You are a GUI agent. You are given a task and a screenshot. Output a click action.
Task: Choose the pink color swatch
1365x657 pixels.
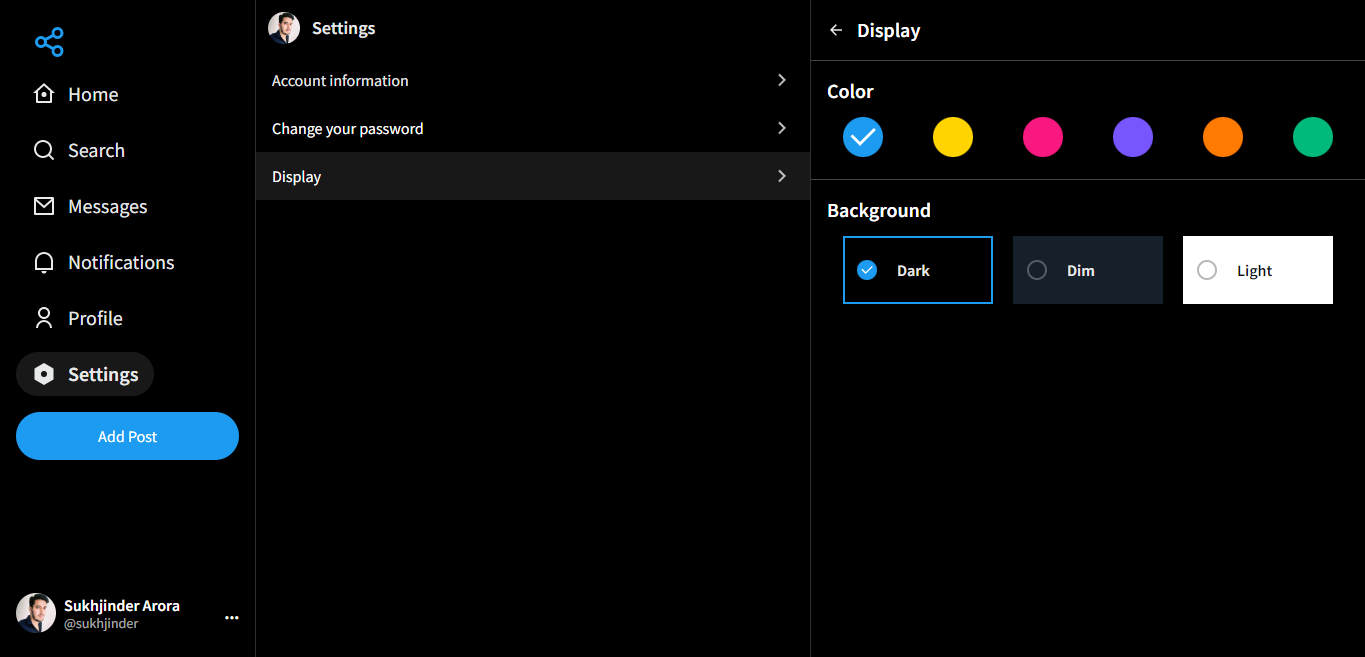[1043, 137]
